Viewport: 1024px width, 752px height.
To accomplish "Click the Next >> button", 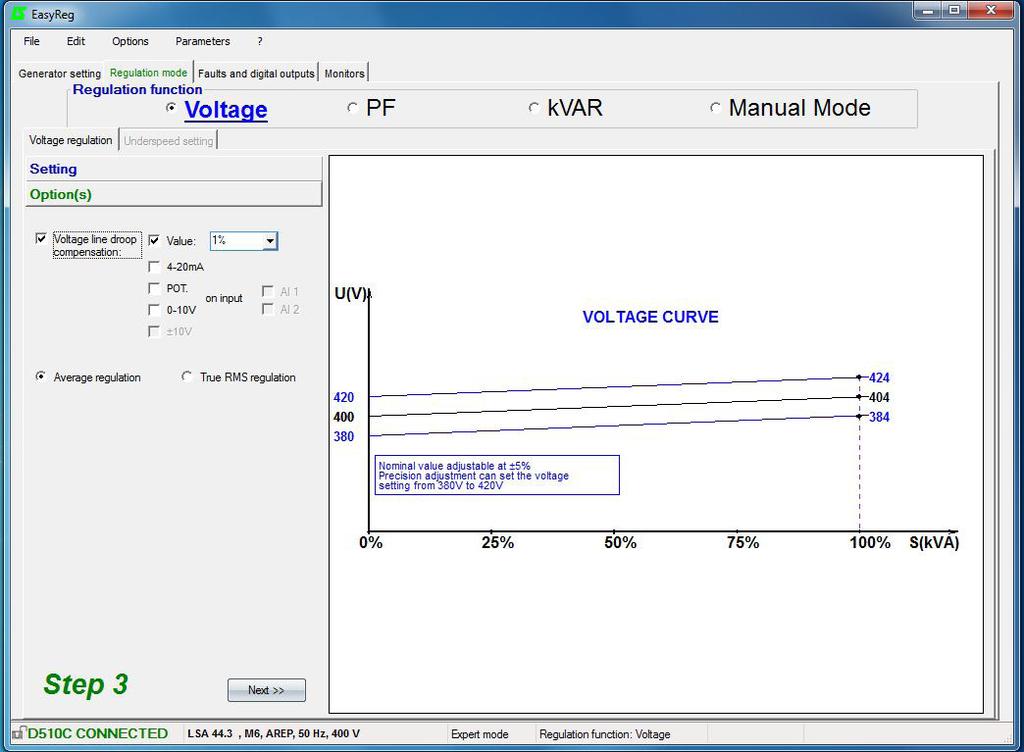I will point(266,690).
